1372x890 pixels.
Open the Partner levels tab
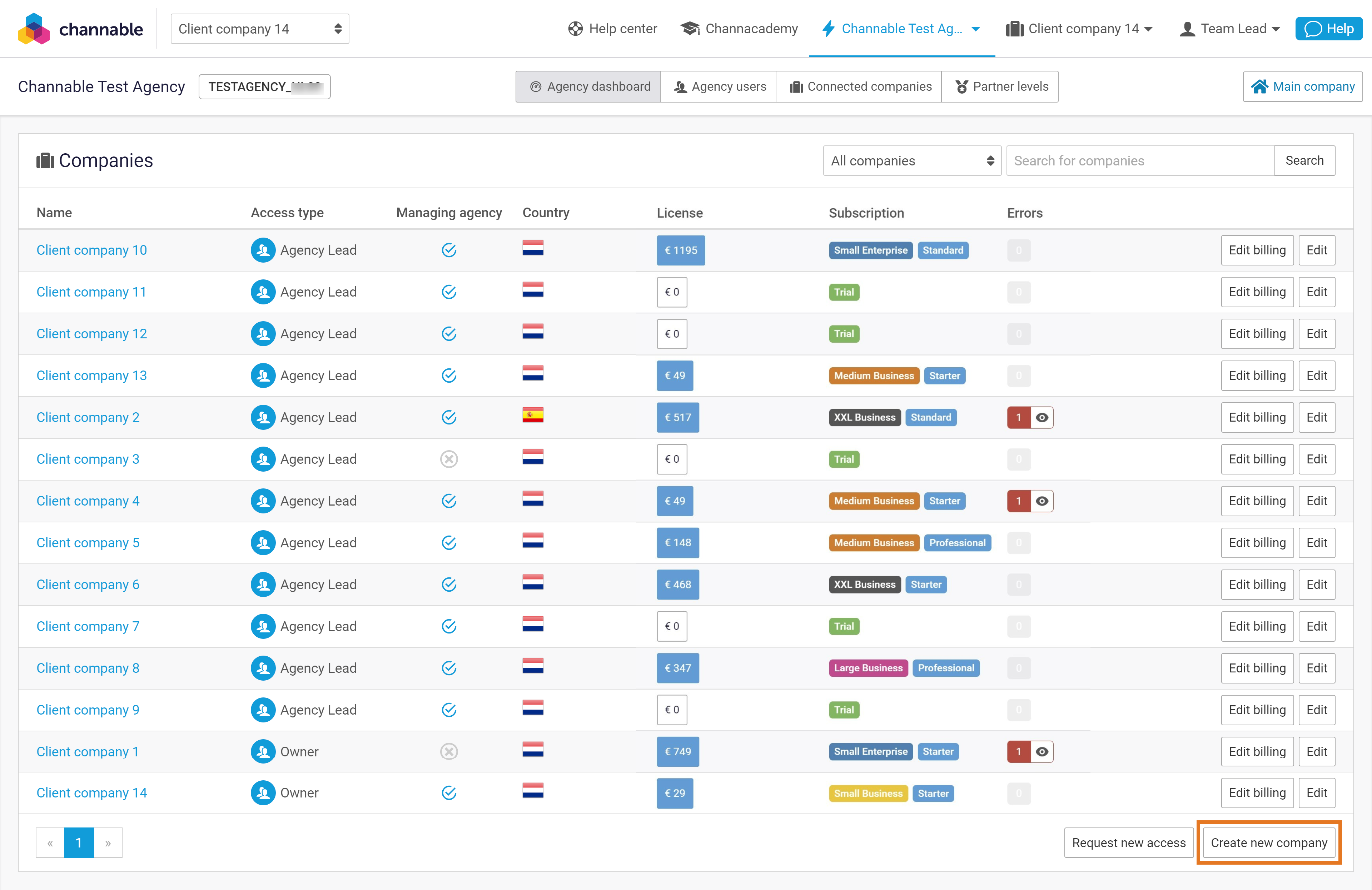(x=1000, y=86)
